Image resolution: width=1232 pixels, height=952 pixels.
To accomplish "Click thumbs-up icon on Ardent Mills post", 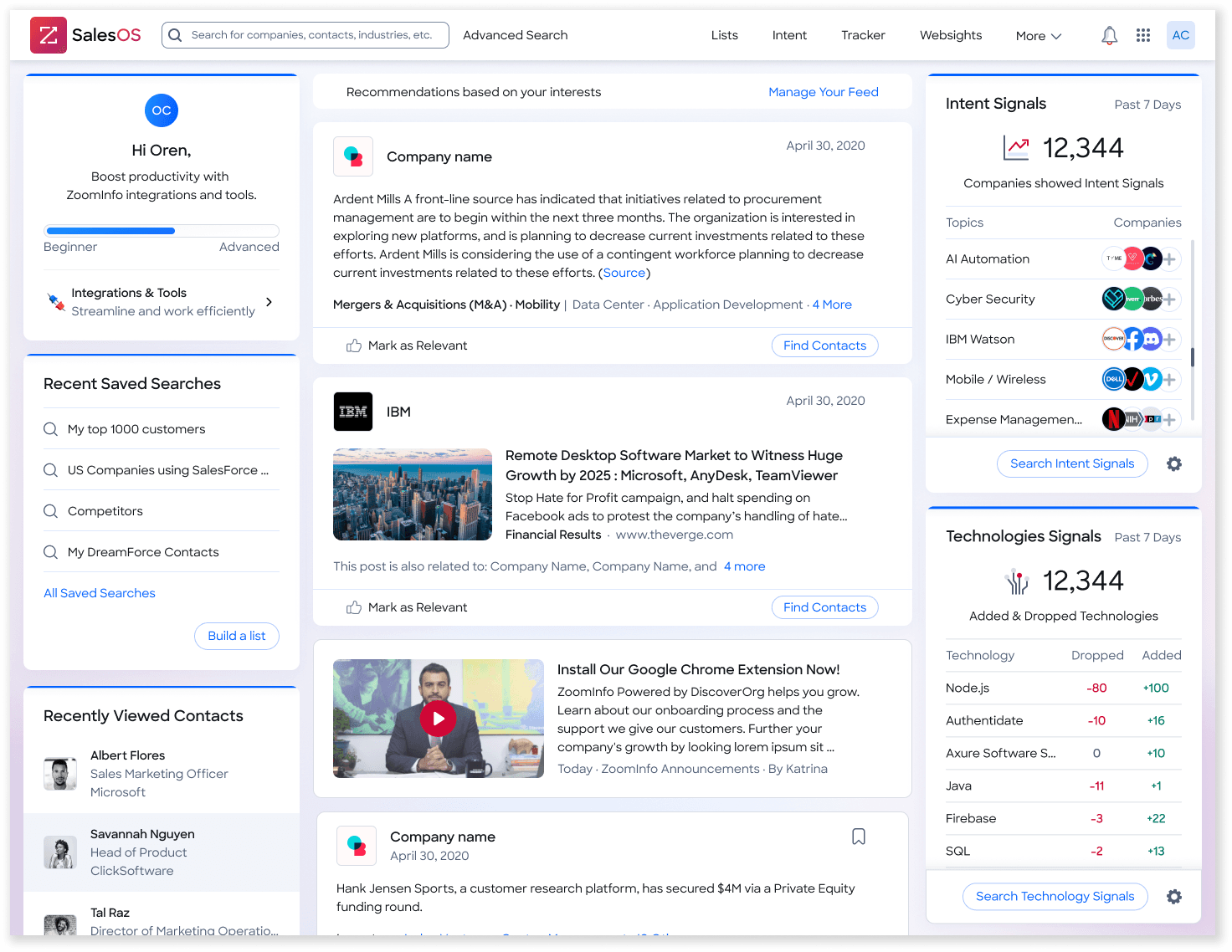I will 354,345.
